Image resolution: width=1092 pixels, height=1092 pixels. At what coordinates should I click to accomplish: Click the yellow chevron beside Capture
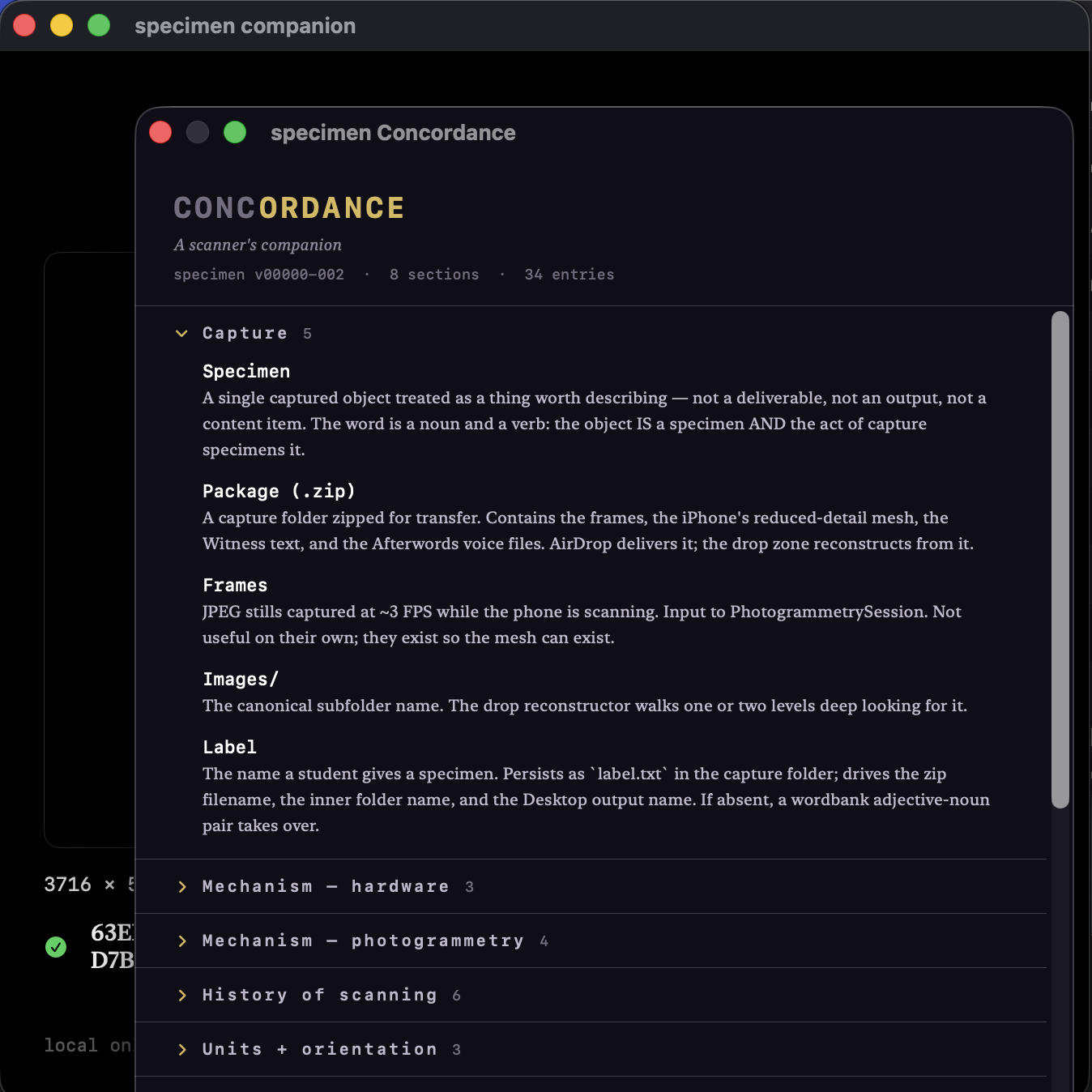click(x=181, y=333)
